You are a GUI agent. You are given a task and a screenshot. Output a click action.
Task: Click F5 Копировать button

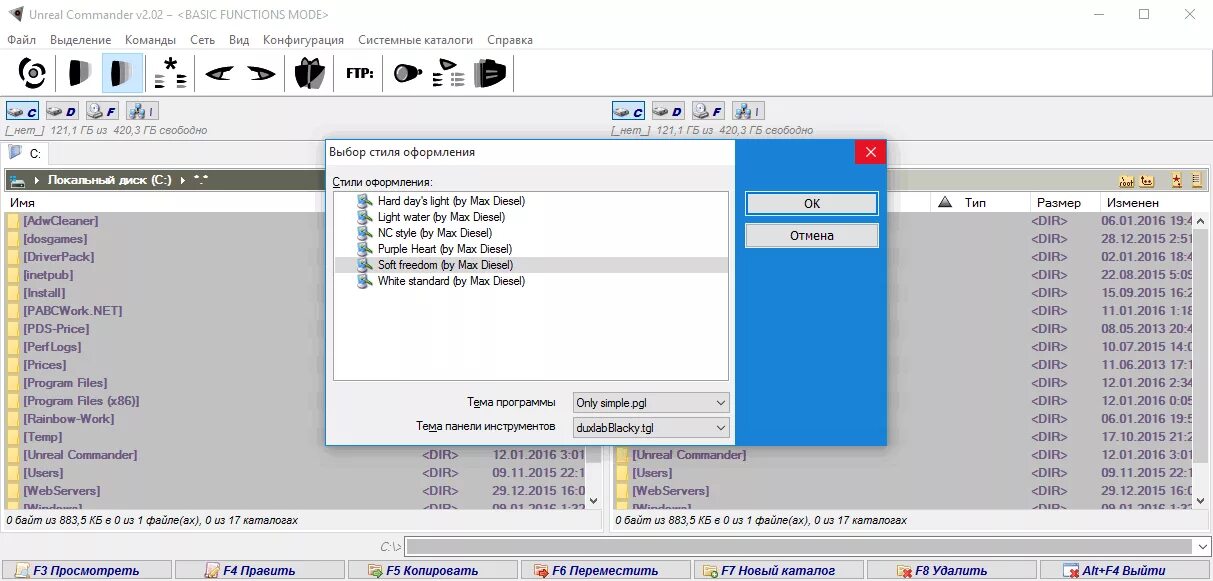432,571
